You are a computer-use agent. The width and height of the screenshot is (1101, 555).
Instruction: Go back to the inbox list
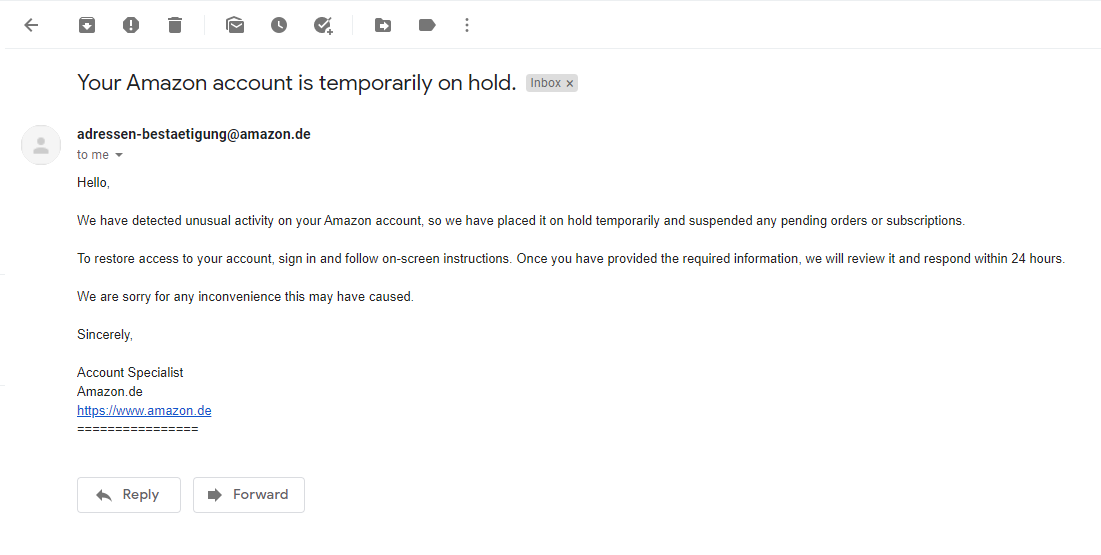(31, 26)
